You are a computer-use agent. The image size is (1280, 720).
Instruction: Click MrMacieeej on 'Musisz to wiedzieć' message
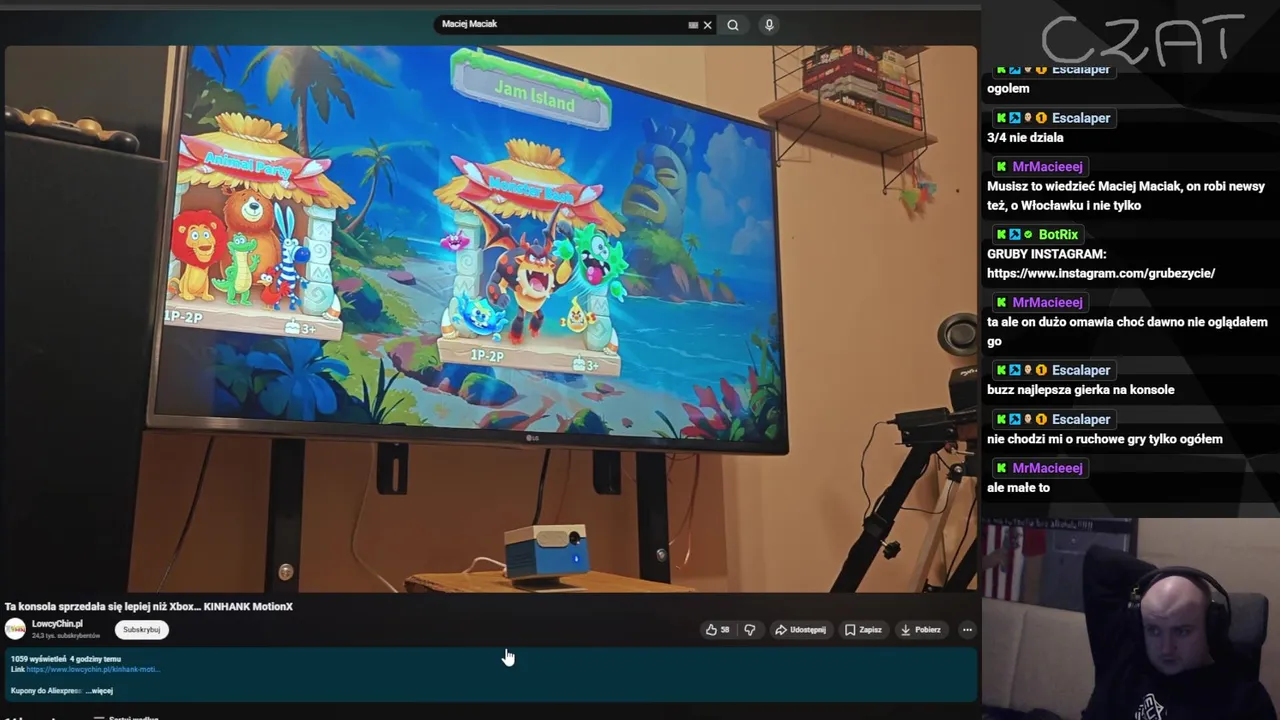1047,167
